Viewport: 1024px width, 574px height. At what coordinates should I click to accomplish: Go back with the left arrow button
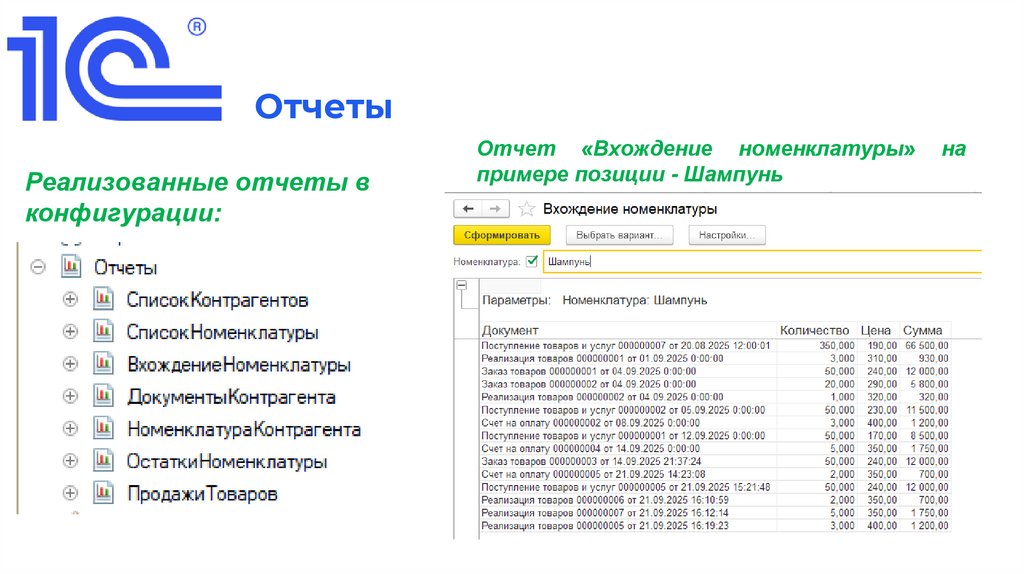468,209
